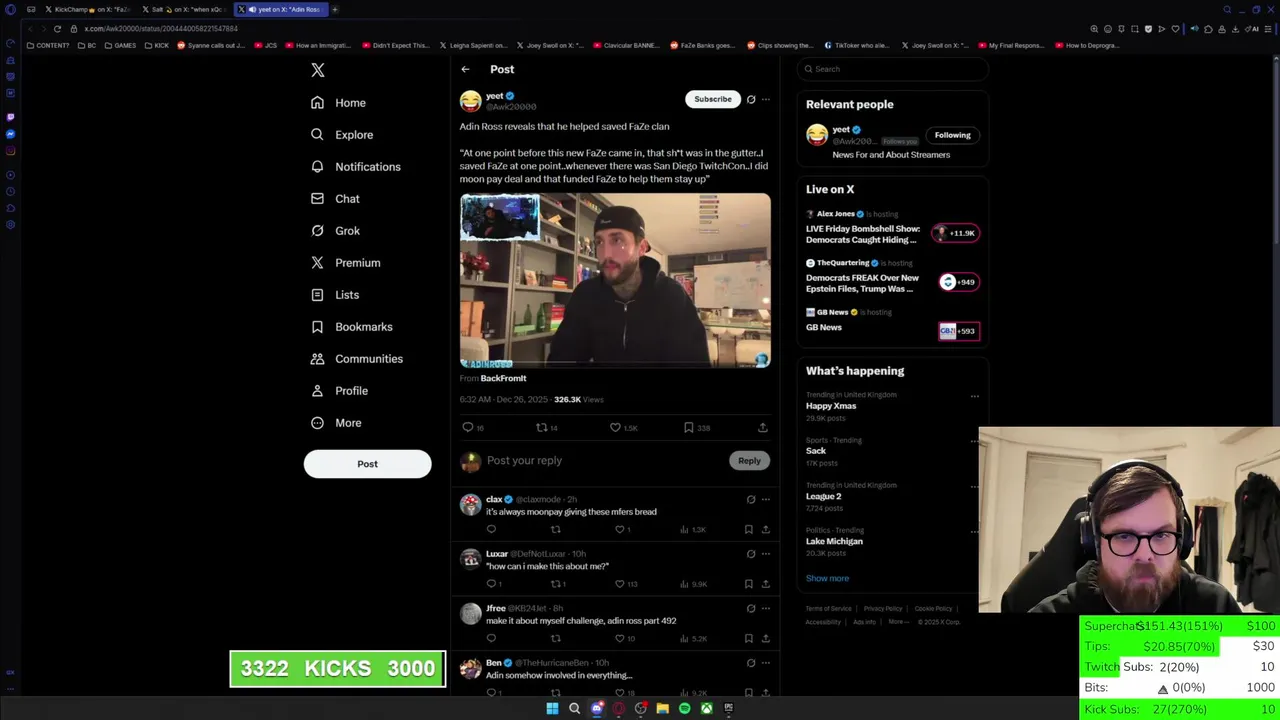Open three-dot menu on clax's reply
Image resolution: width=1280 pixels, height=720 pixels.
pyautogui.click(x=766, y=499)
